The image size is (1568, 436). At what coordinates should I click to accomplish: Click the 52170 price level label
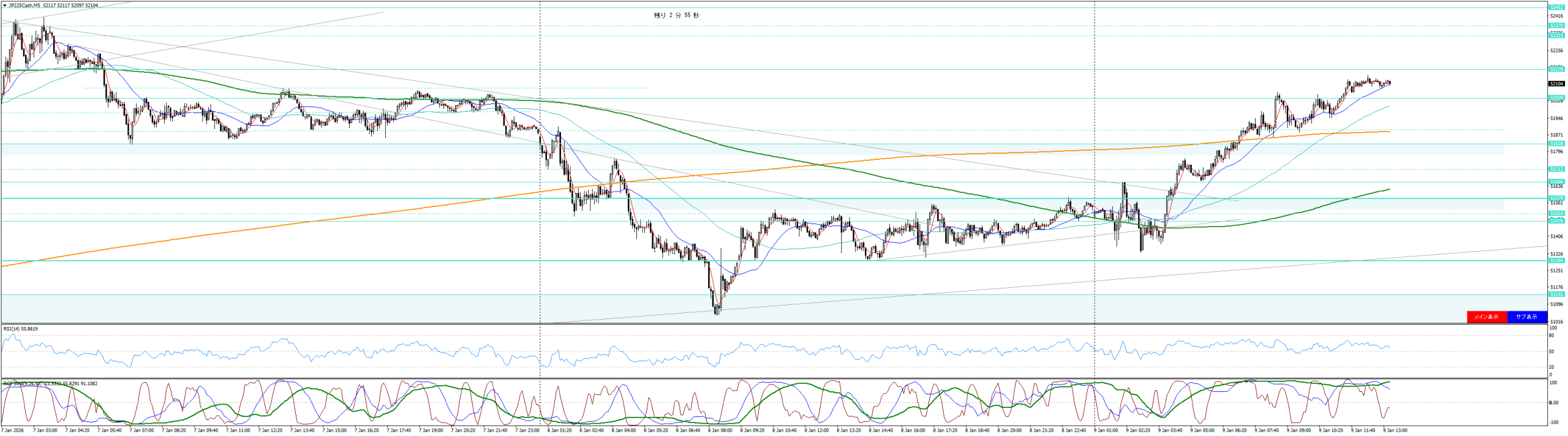(1556, 70)
